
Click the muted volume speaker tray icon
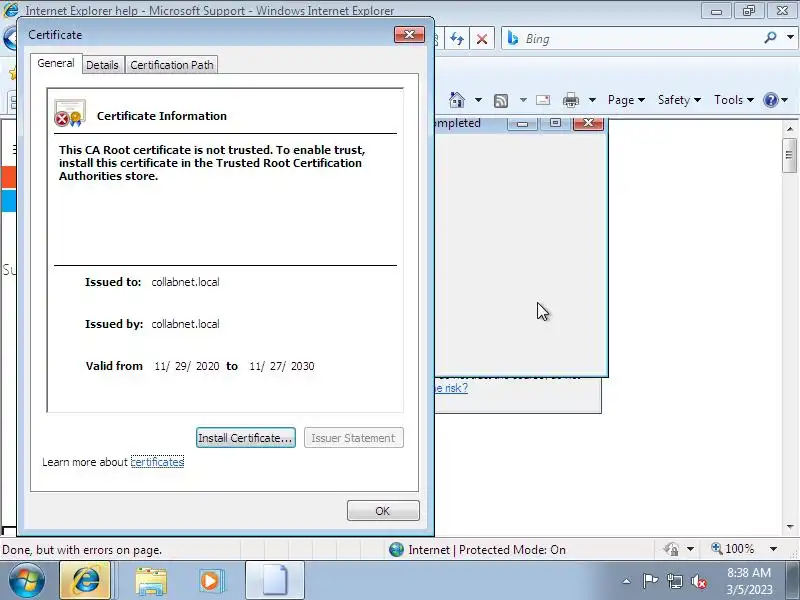point(699,581)
